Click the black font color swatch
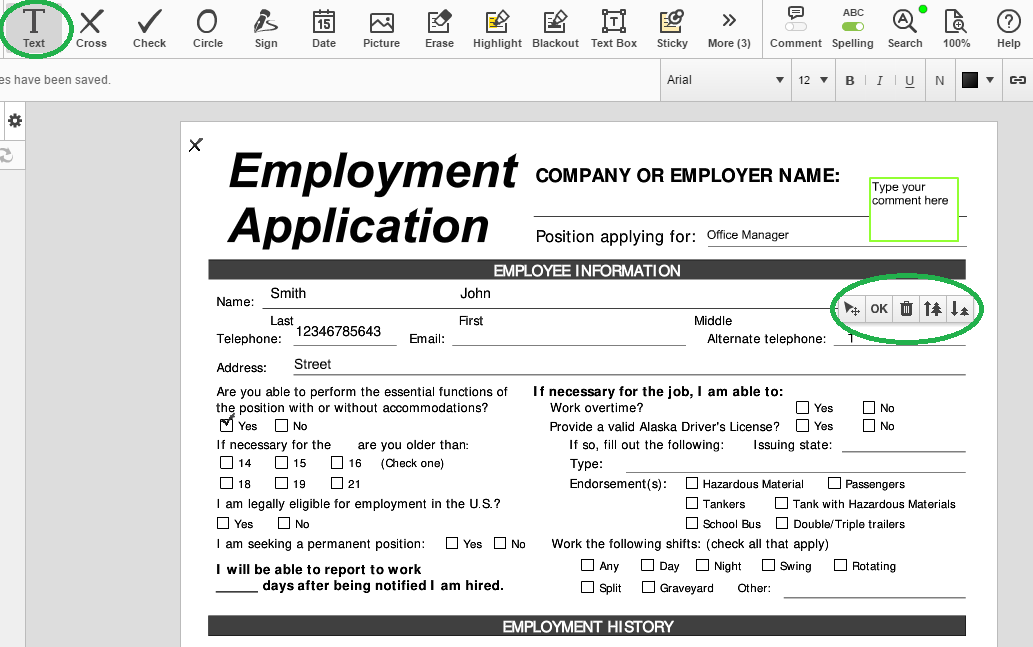The width and height of the screenshot is (1033, 647). point(970,80)
